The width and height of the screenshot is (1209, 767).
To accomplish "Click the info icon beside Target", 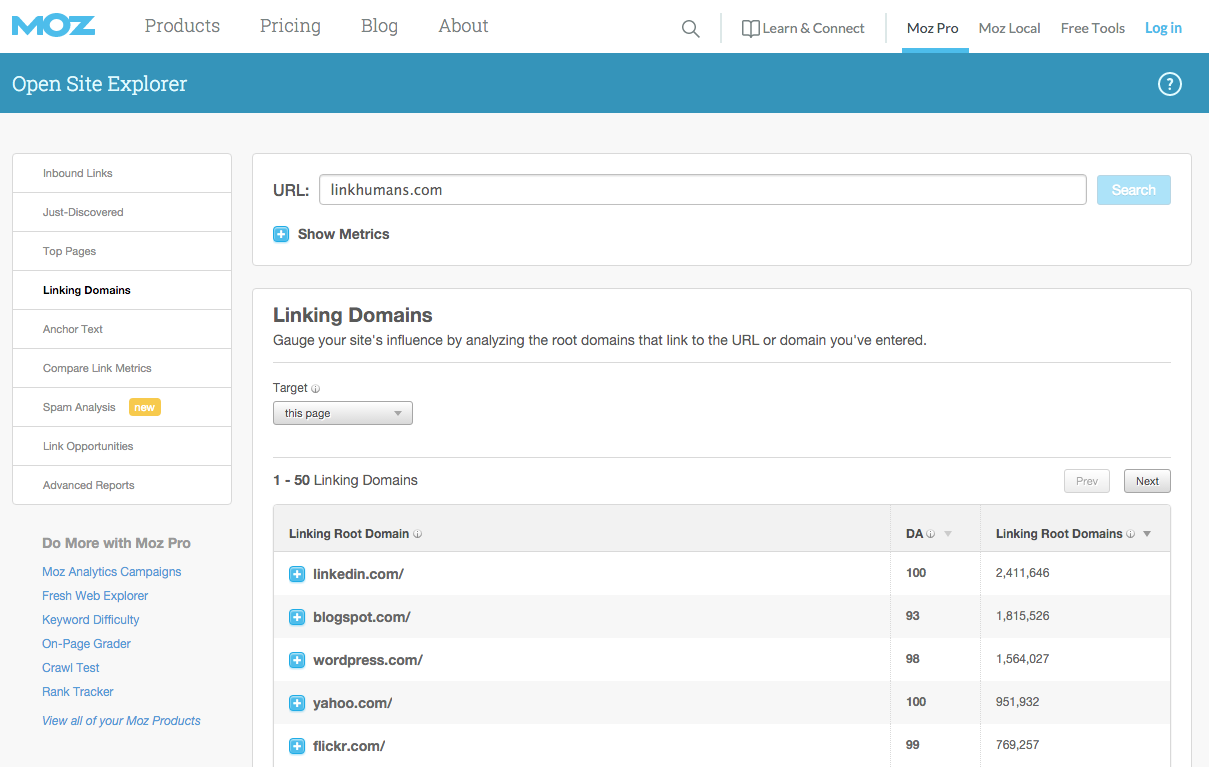I will [x=315, y=388].
